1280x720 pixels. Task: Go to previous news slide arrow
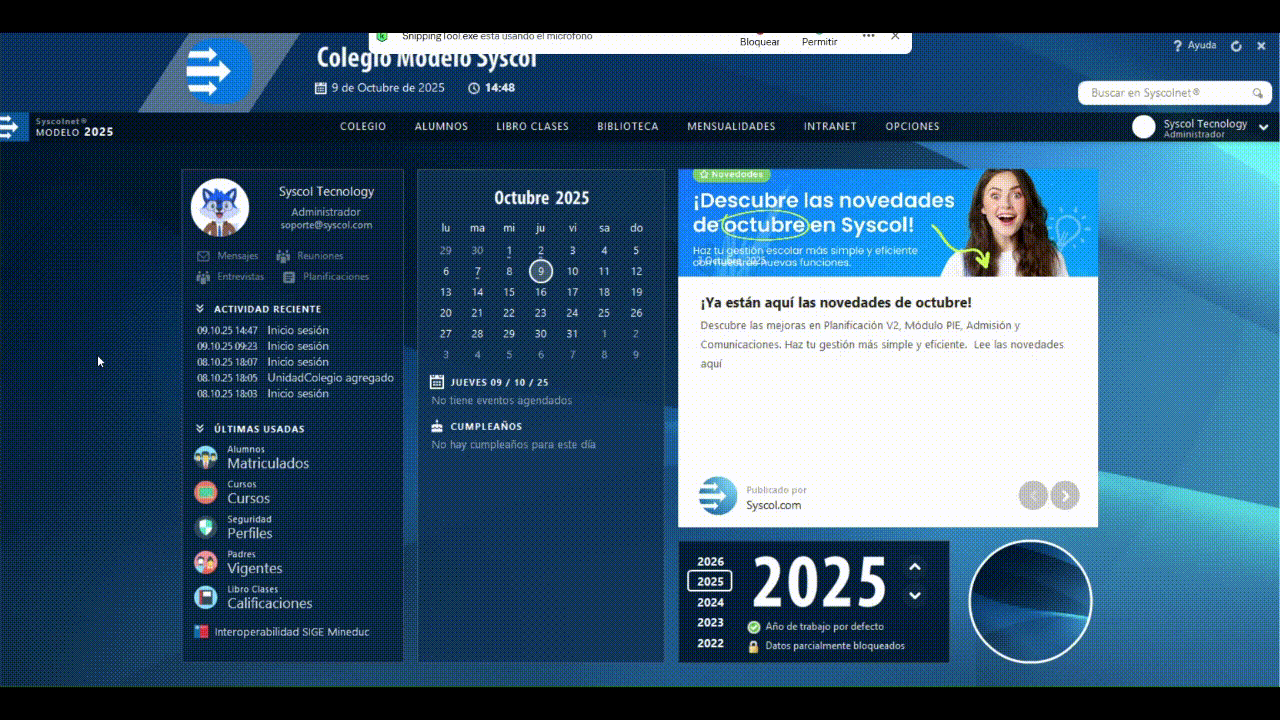1033,495
